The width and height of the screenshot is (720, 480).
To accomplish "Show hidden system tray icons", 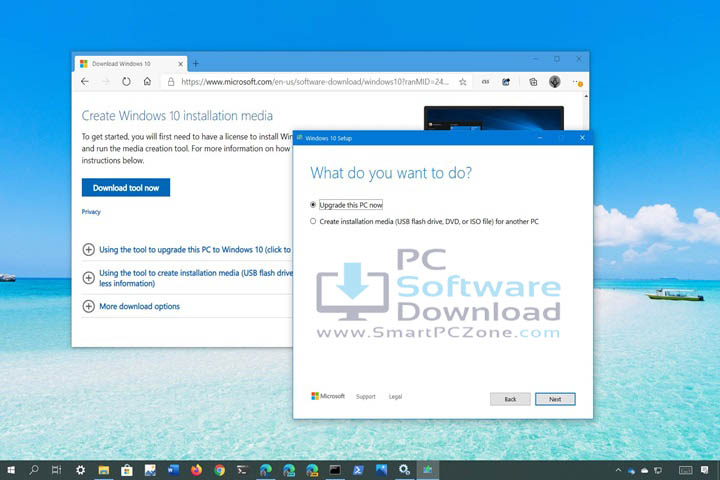I will (618, 470).
